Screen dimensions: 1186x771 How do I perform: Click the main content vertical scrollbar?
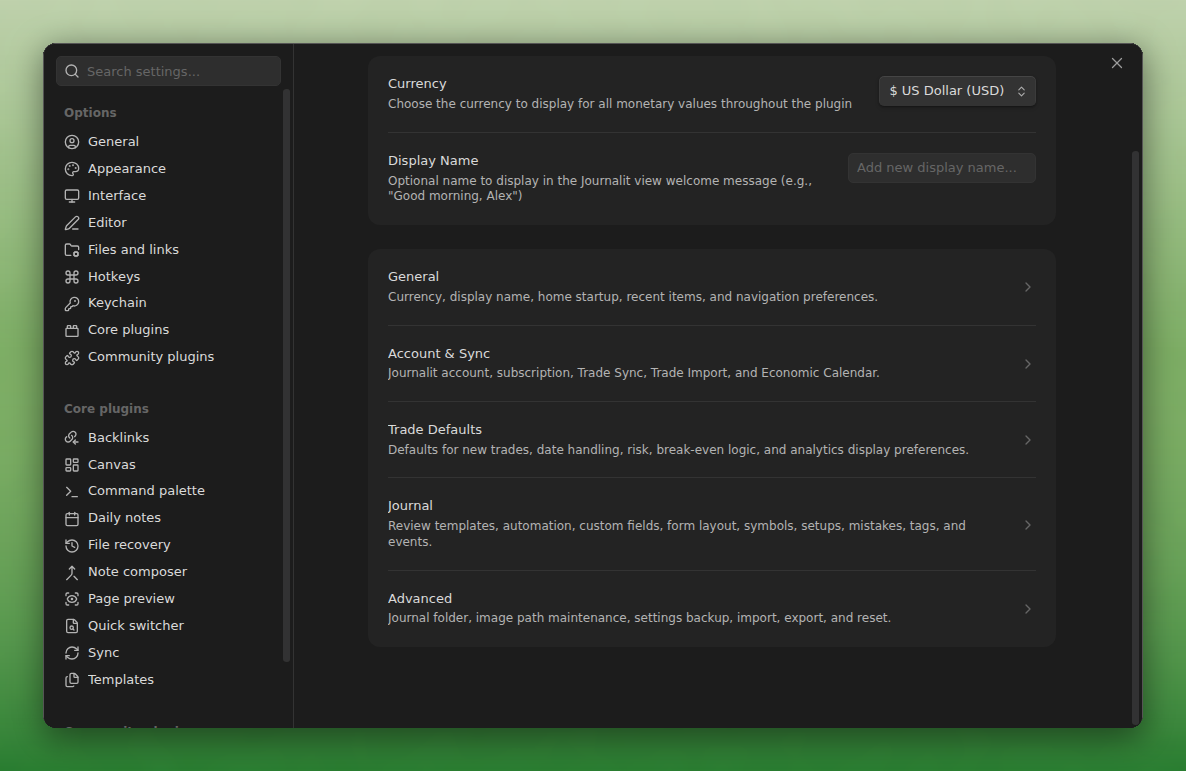(x=1135, y=437)
